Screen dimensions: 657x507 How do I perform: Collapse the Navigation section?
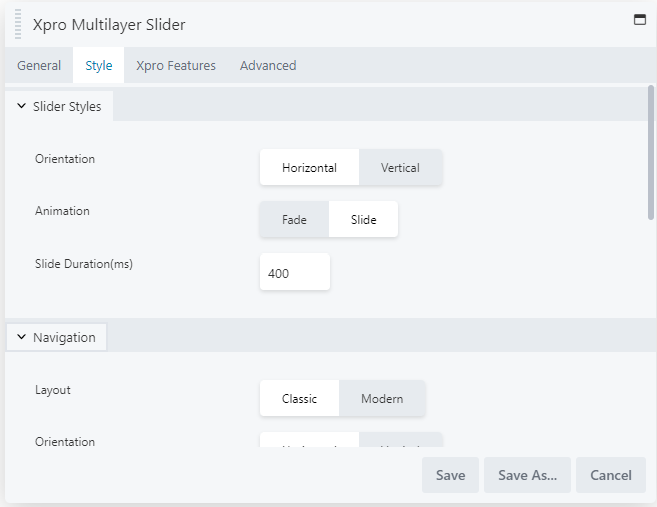pos(57,338)
